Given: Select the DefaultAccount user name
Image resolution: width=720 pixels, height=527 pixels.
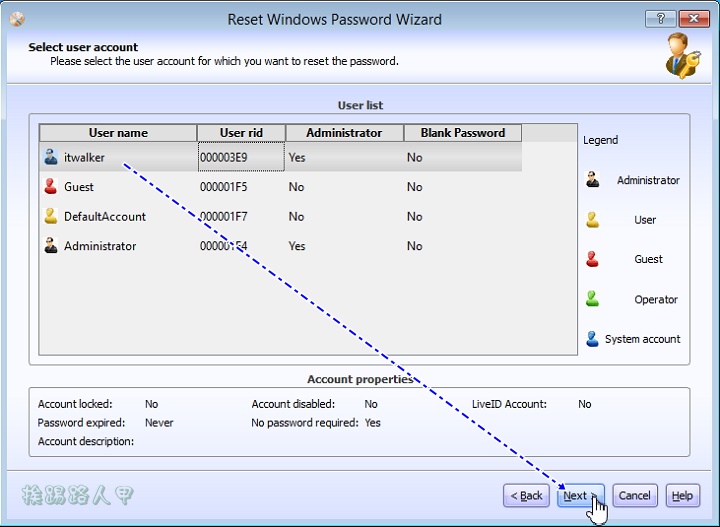Looking at the screenshot, I should tap(105, 216).
